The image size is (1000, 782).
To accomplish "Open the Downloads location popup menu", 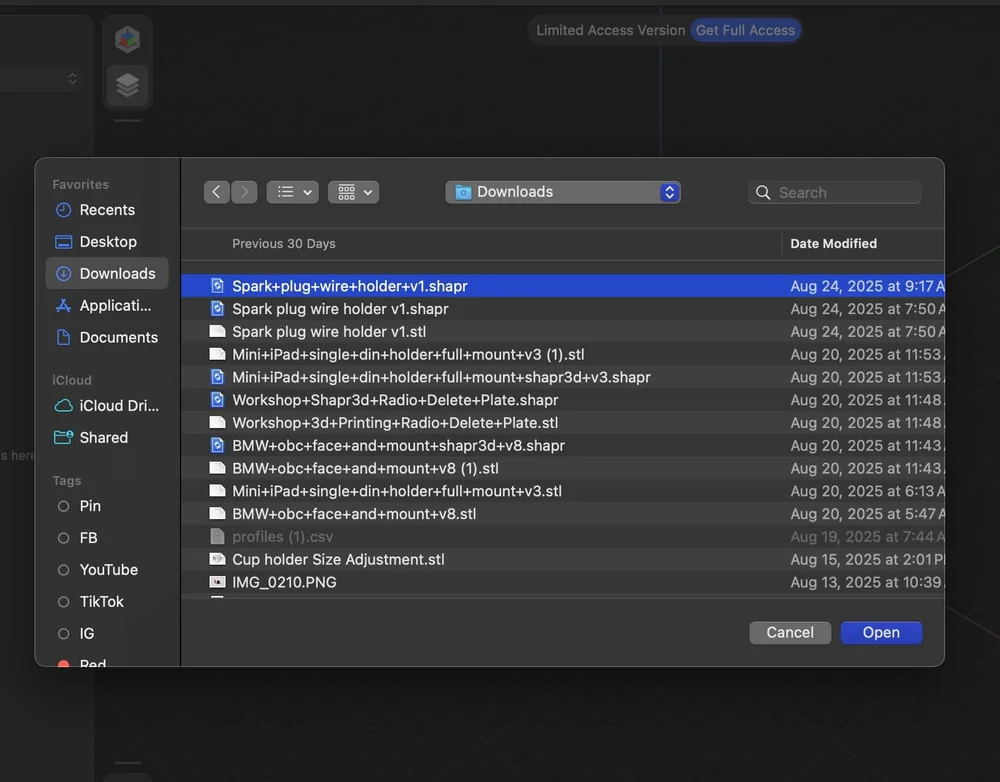I will pos(563,192).
